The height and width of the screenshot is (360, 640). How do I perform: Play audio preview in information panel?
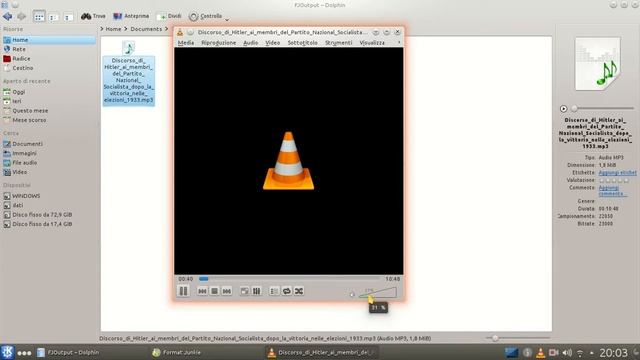563,109
